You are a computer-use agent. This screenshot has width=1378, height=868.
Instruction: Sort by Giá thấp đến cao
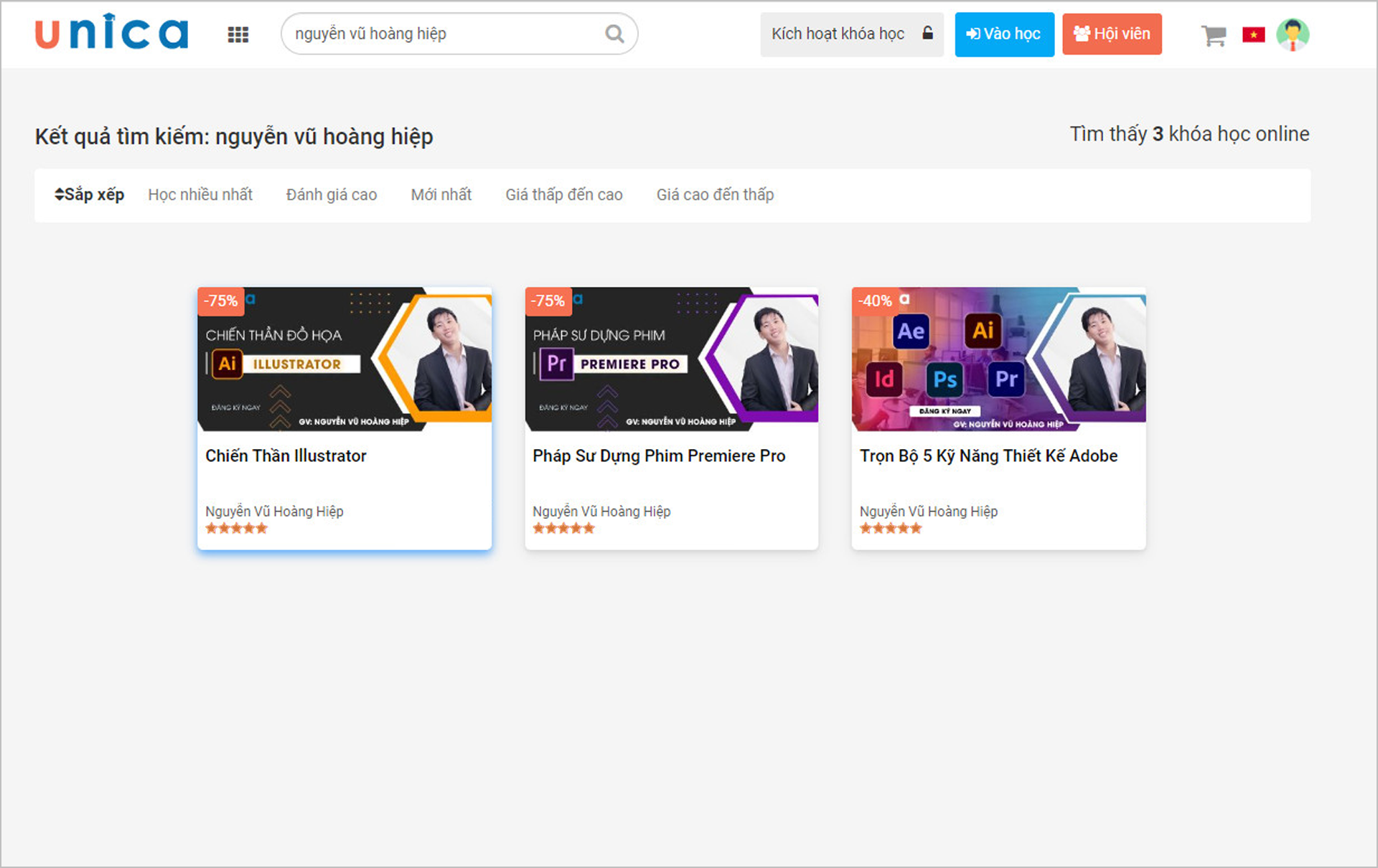point(564,194)
